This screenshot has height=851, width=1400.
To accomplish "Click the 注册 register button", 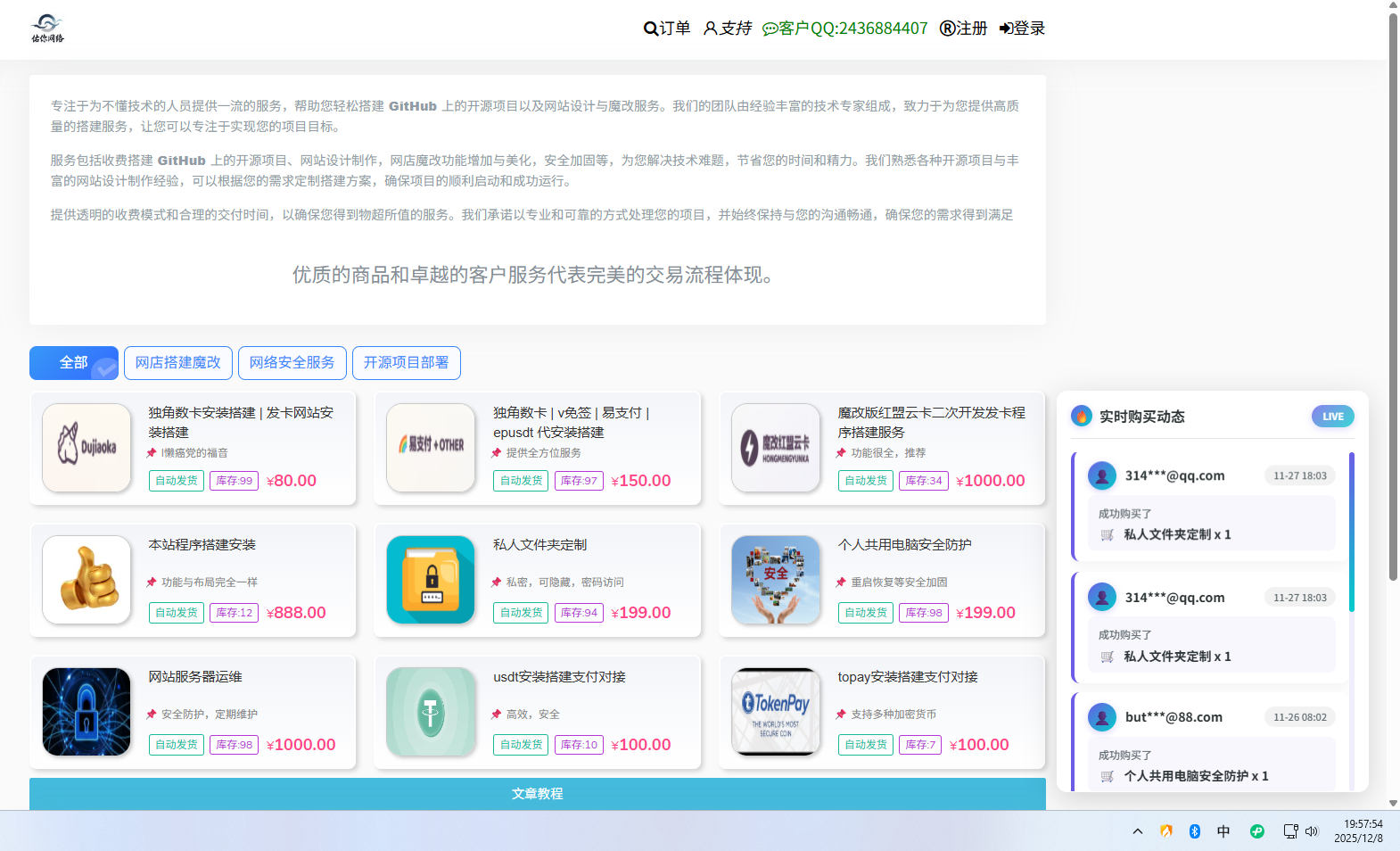I will click(963, 29).
